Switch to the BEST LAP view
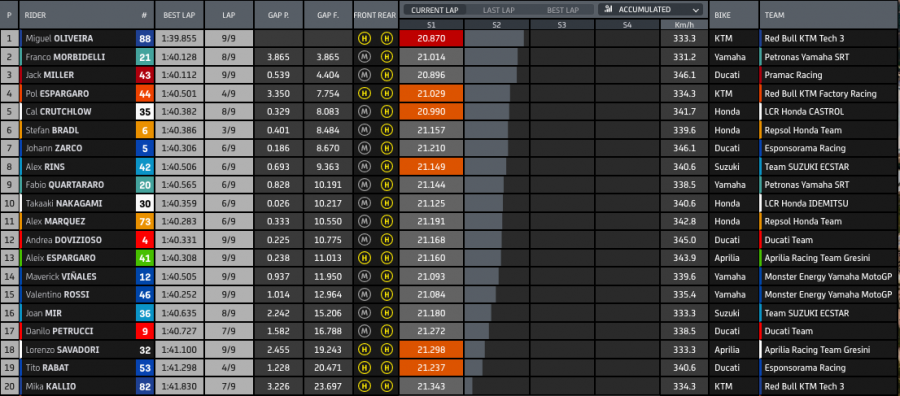 click(562, 10)
